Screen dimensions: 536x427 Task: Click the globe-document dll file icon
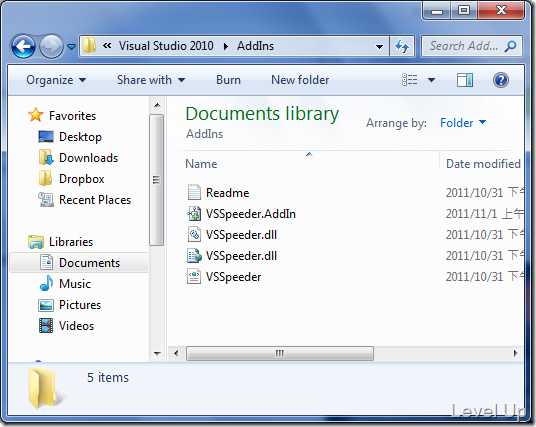tap(194, 256)
